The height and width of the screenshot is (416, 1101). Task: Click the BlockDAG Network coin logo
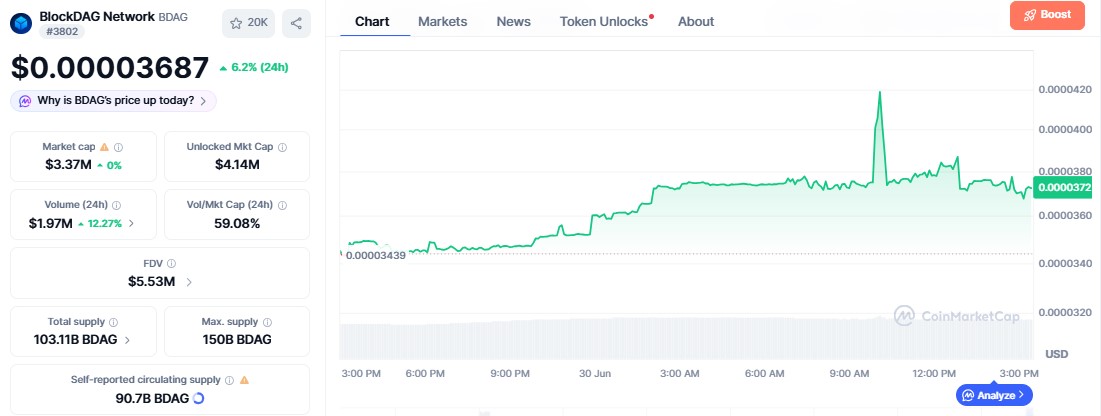21,23
